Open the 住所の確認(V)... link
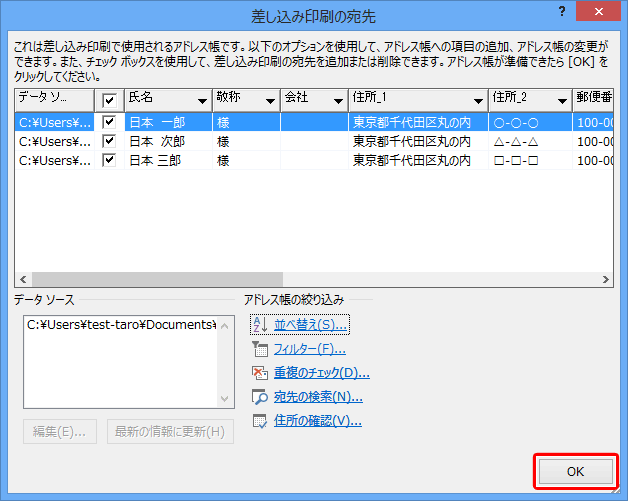The height and width of the screenshot is (501, 628). click(x=318, y=421)
